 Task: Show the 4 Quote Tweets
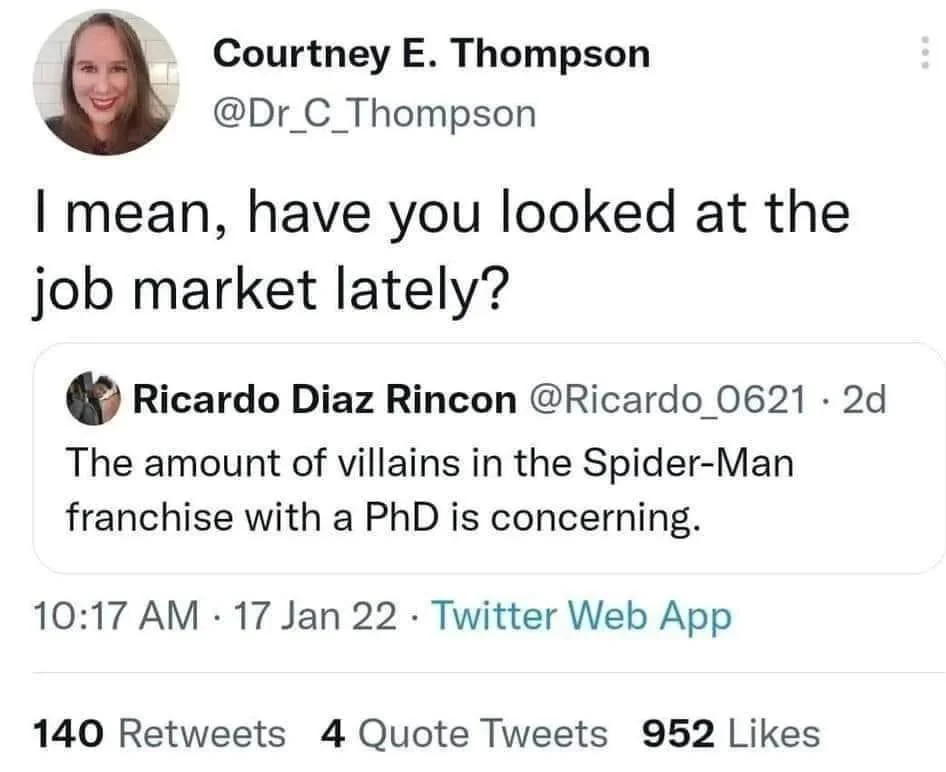464,733
